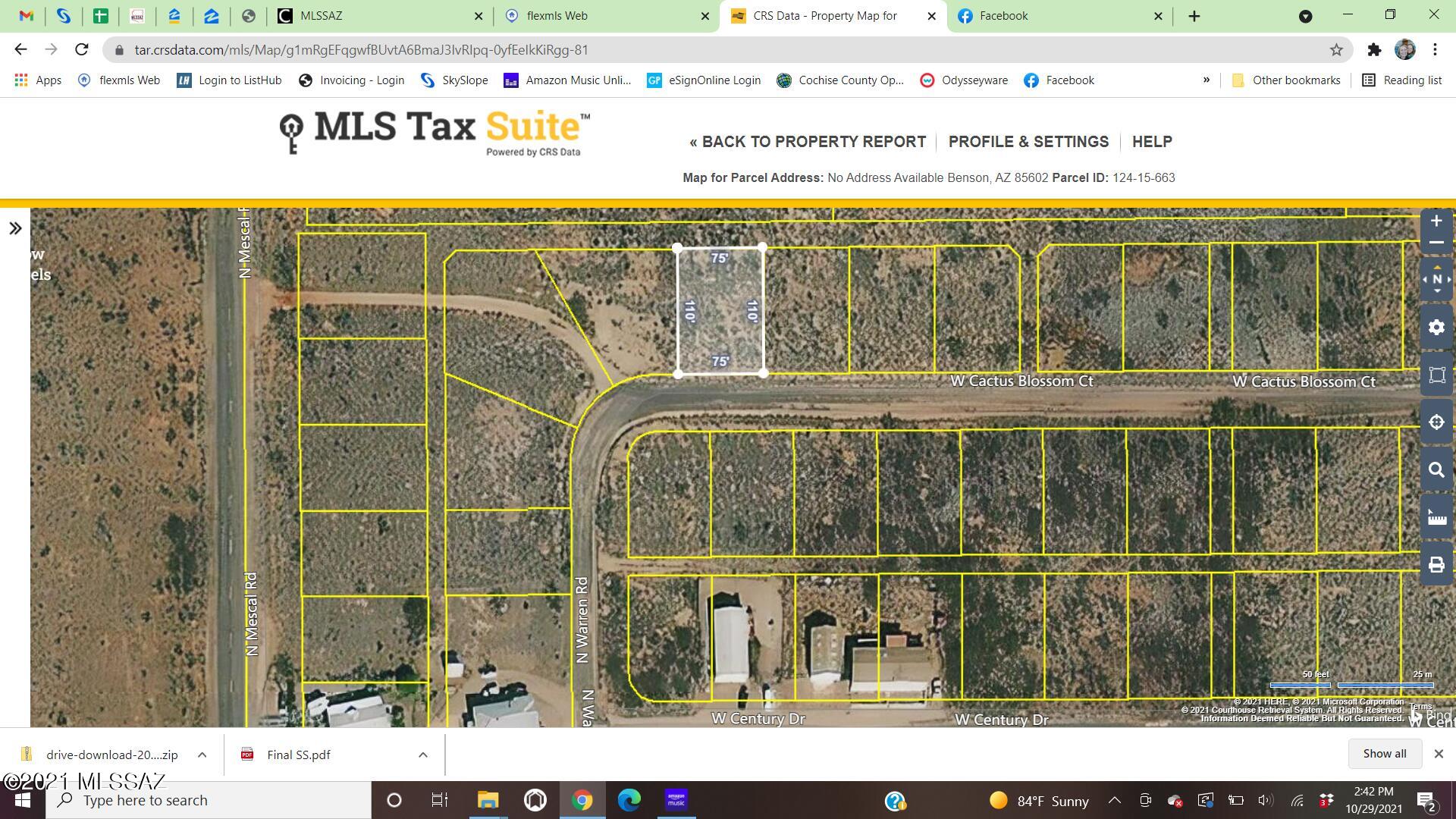
Task: Click the highlighted parcel on map
Action: point(720,311)
